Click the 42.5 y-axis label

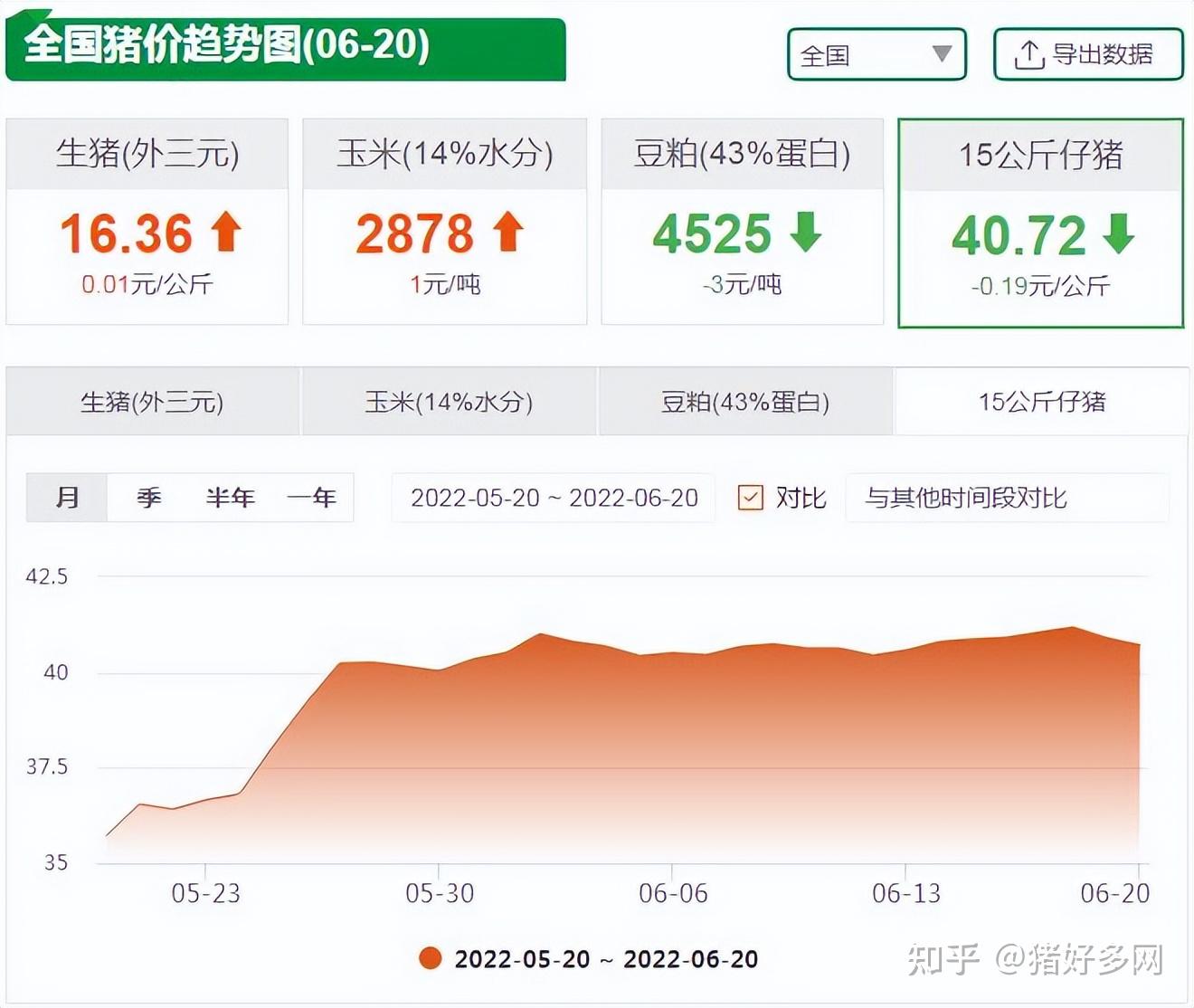[47, 576]
